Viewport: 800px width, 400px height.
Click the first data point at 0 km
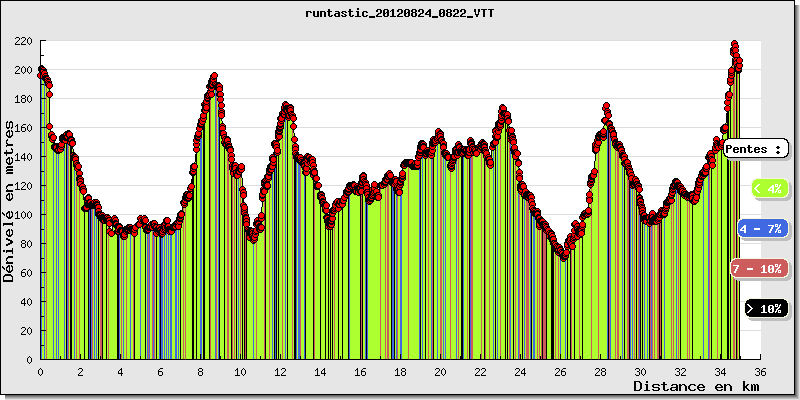click(41, 74)
